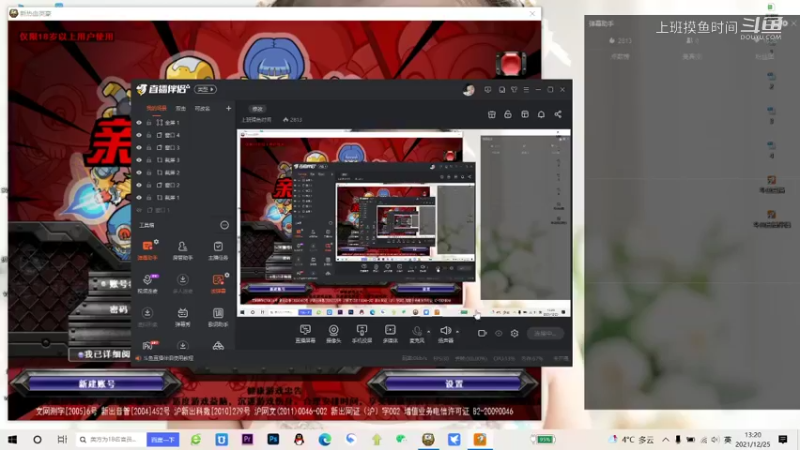This screenshot has width=800, height=450.
Task: Add a new scene with plus button
Action: pos(228,109)
